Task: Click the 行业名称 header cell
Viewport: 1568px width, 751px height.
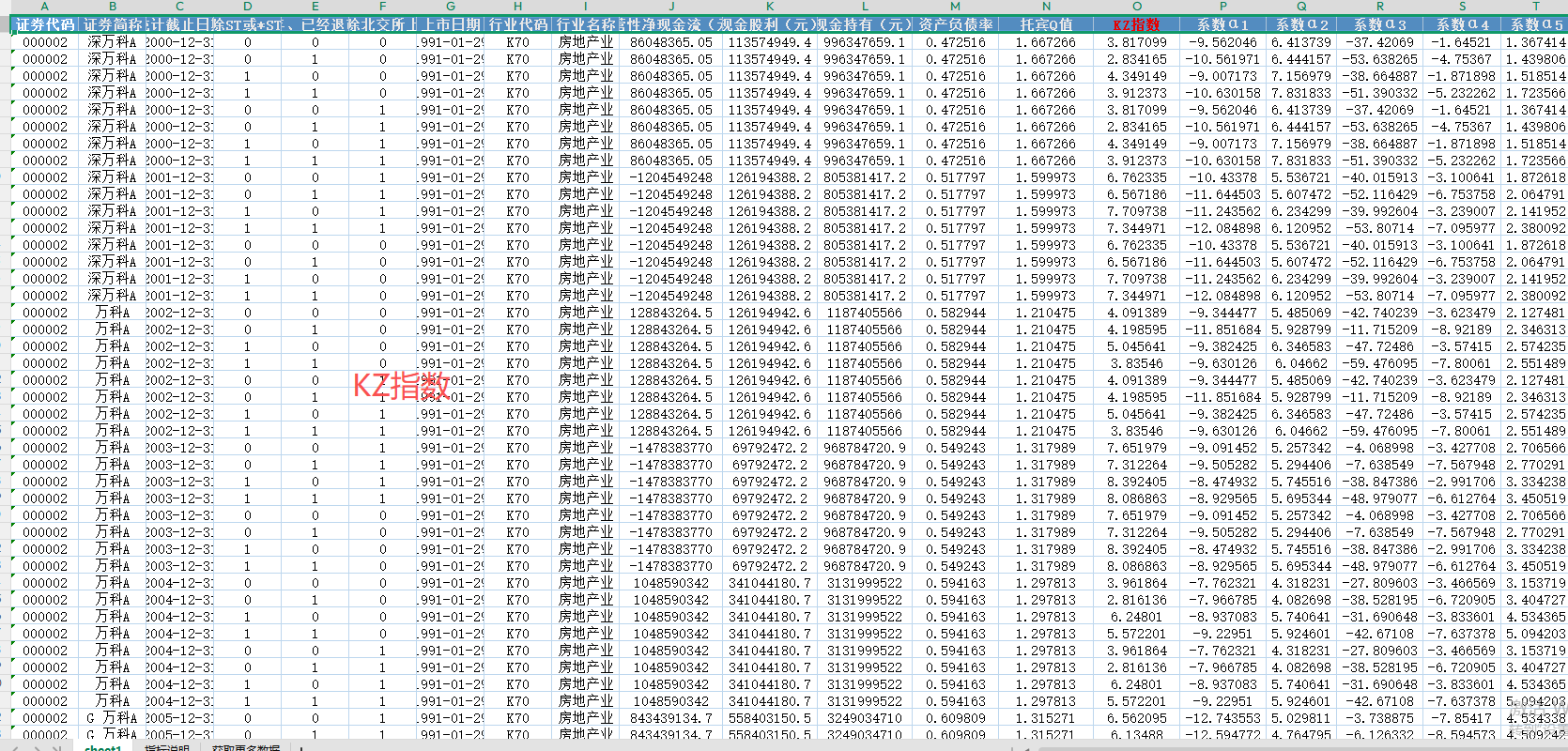Action: 585,24
